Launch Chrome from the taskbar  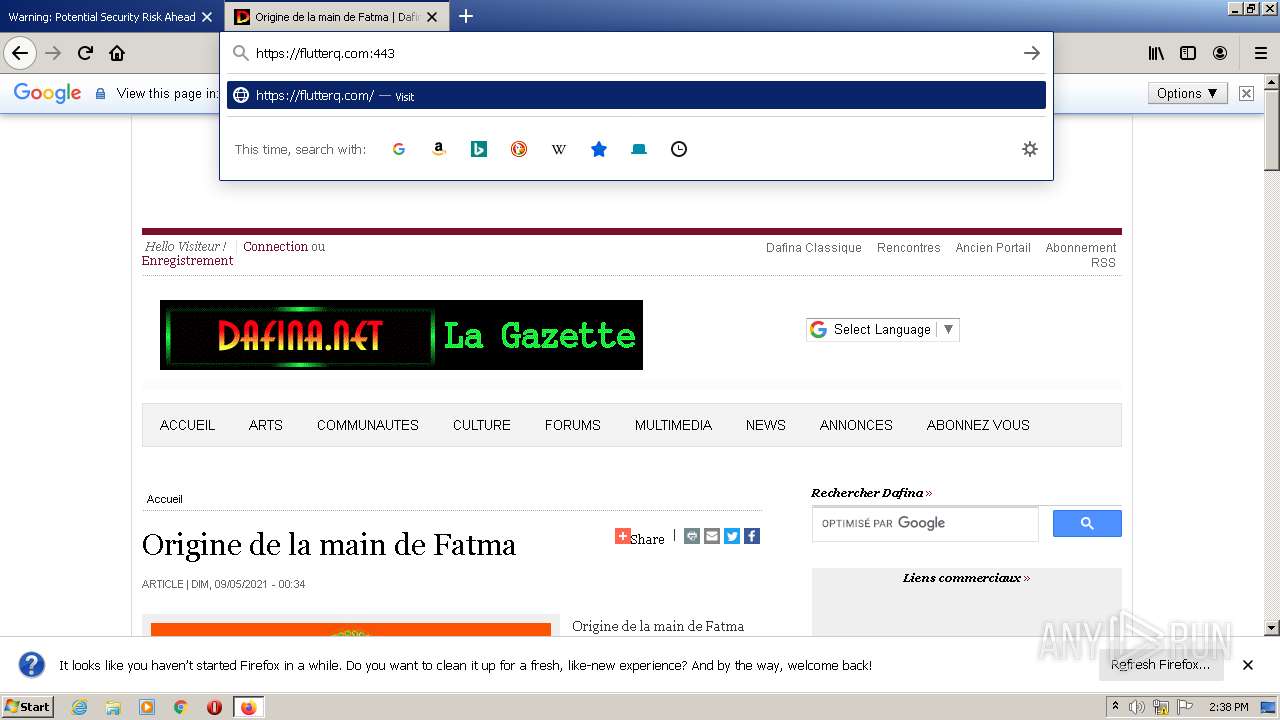click(x=180, y=707)
